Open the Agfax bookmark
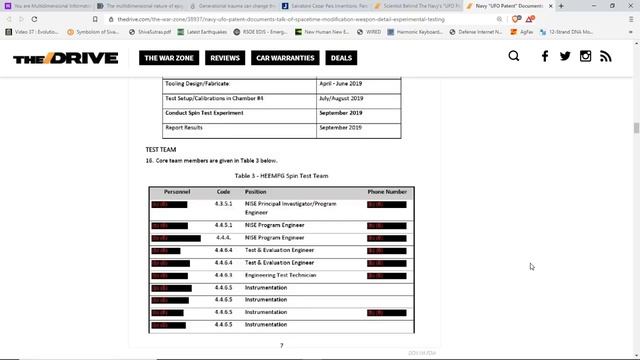 [x=522, y=32]
